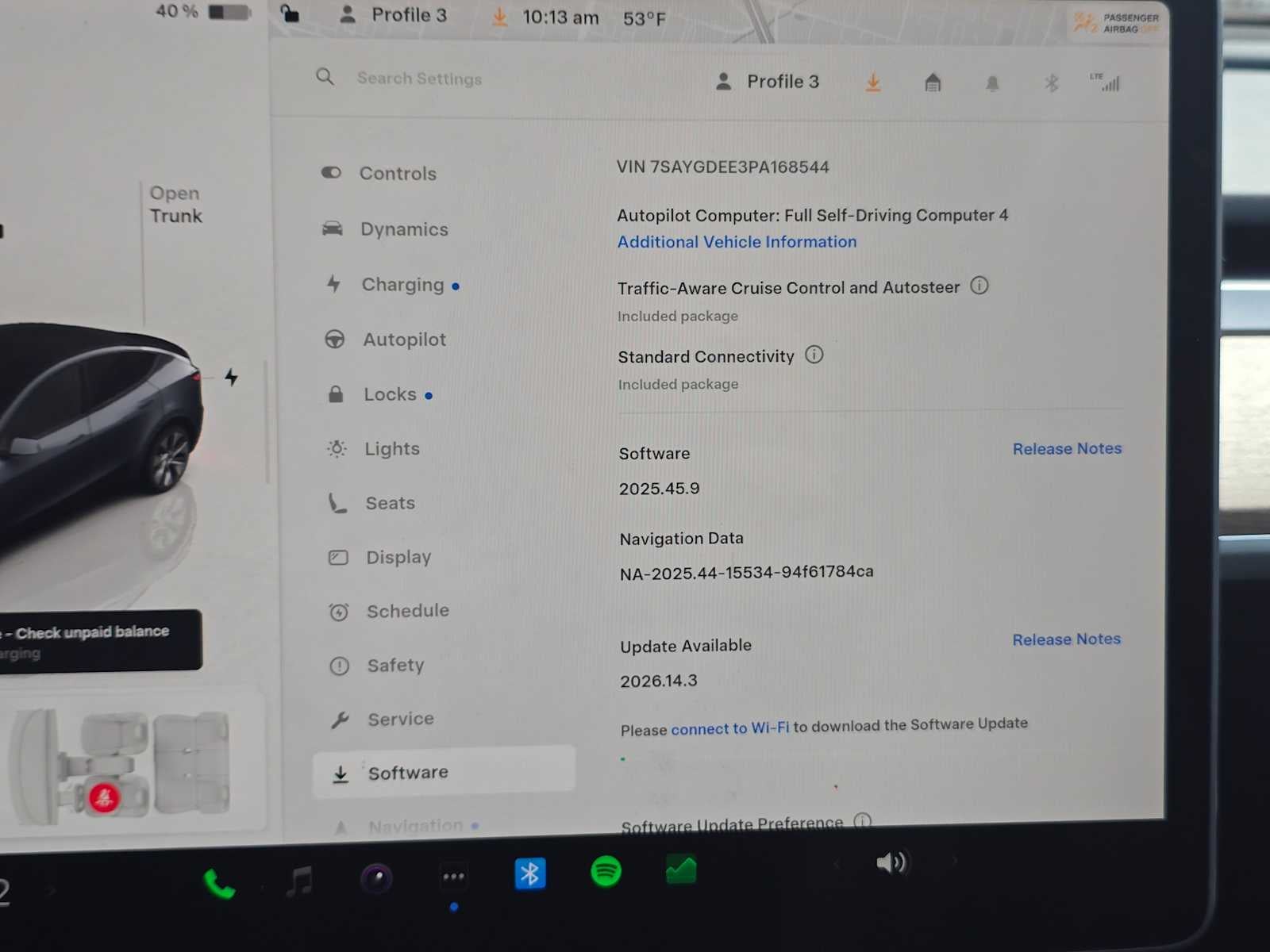Show info for Standard Connectivity

click(x=814, y=355)
